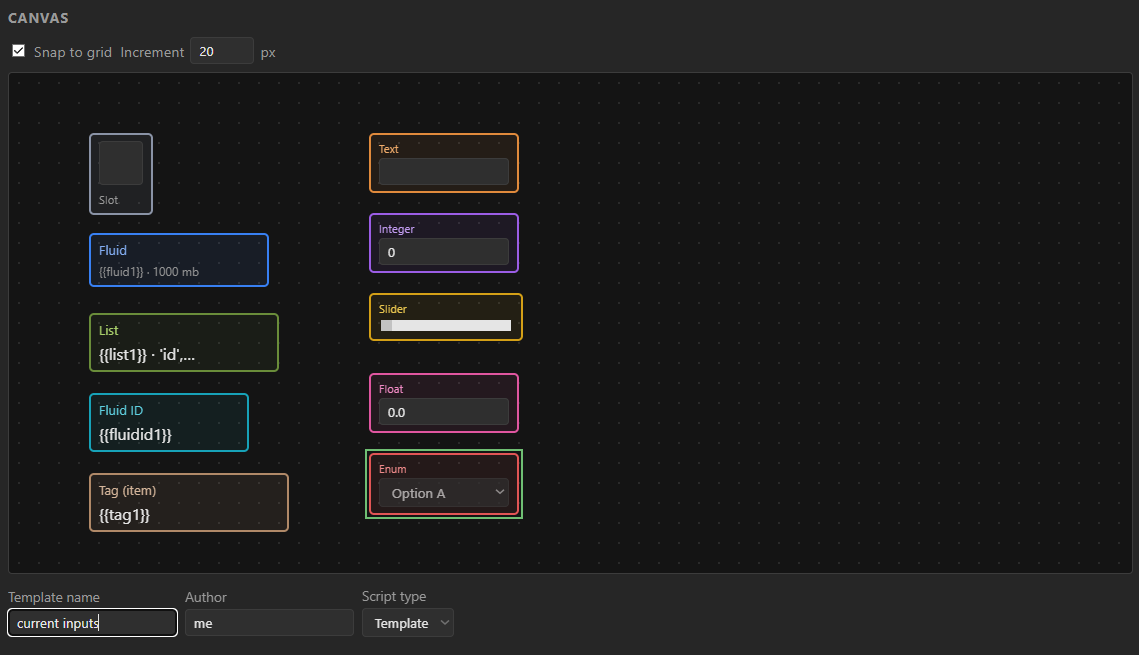This screenshot has height=655, width=1139.
Task: Click the Enum label text
Action: pyautogui.click(x=392, y=469)
